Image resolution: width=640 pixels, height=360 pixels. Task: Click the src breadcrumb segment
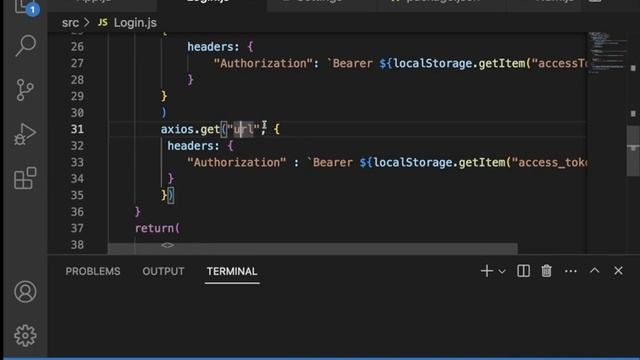click(x=70, y=23)
